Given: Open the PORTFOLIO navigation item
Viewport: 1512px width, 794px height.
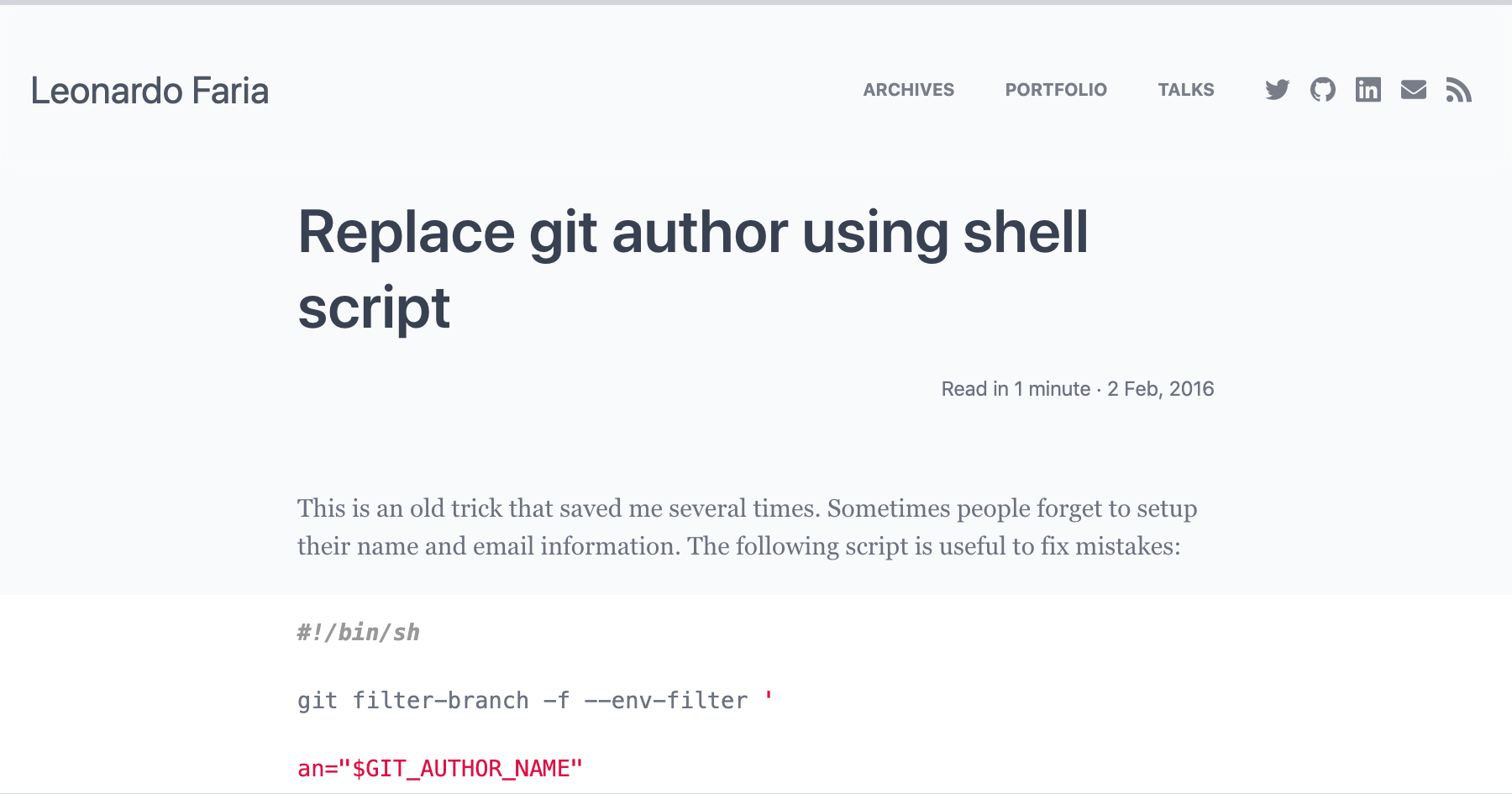Looking at the screenshot, I should click(1056, 90).
